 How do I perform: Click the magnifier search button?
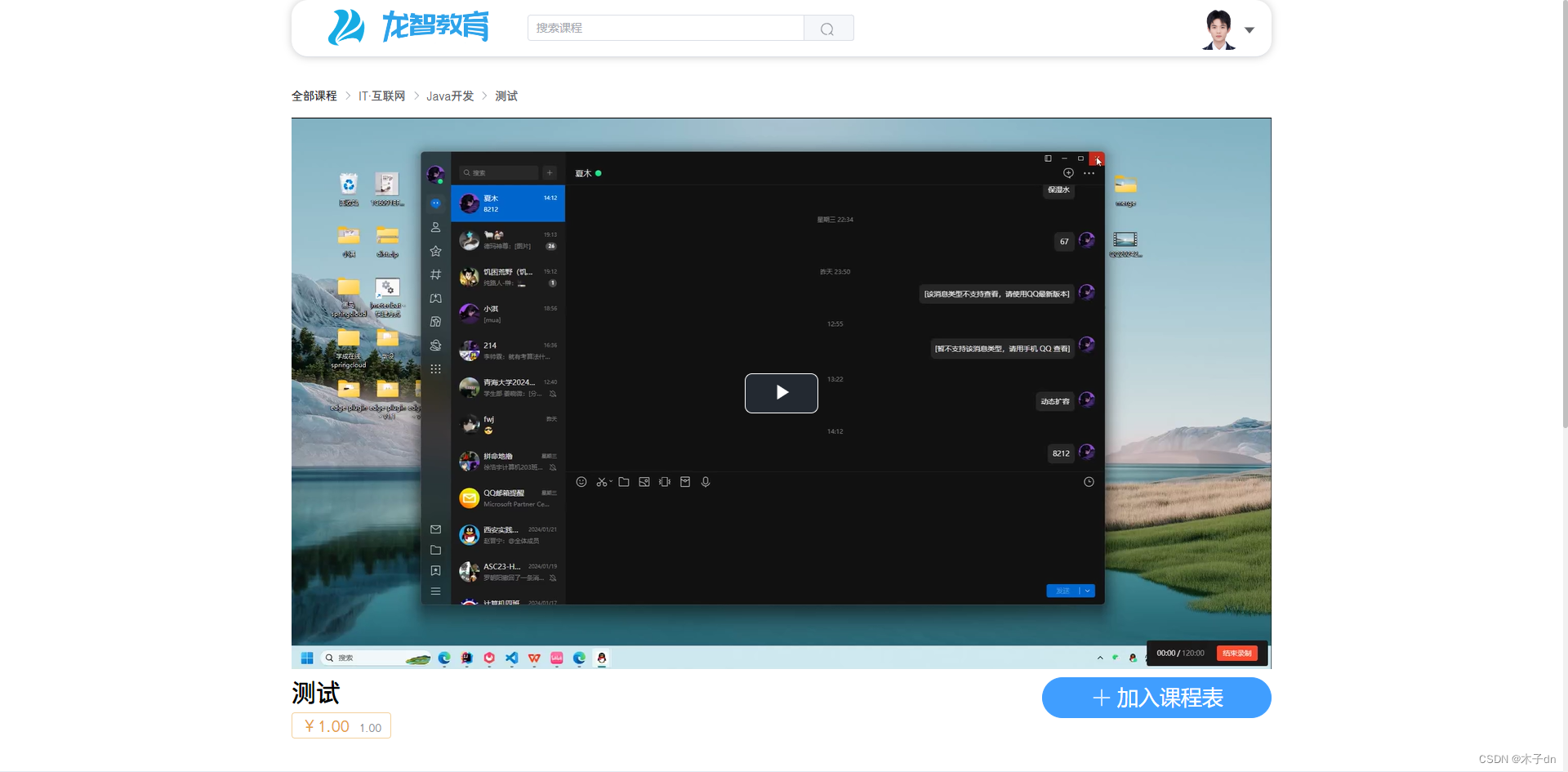pos(828,28)
